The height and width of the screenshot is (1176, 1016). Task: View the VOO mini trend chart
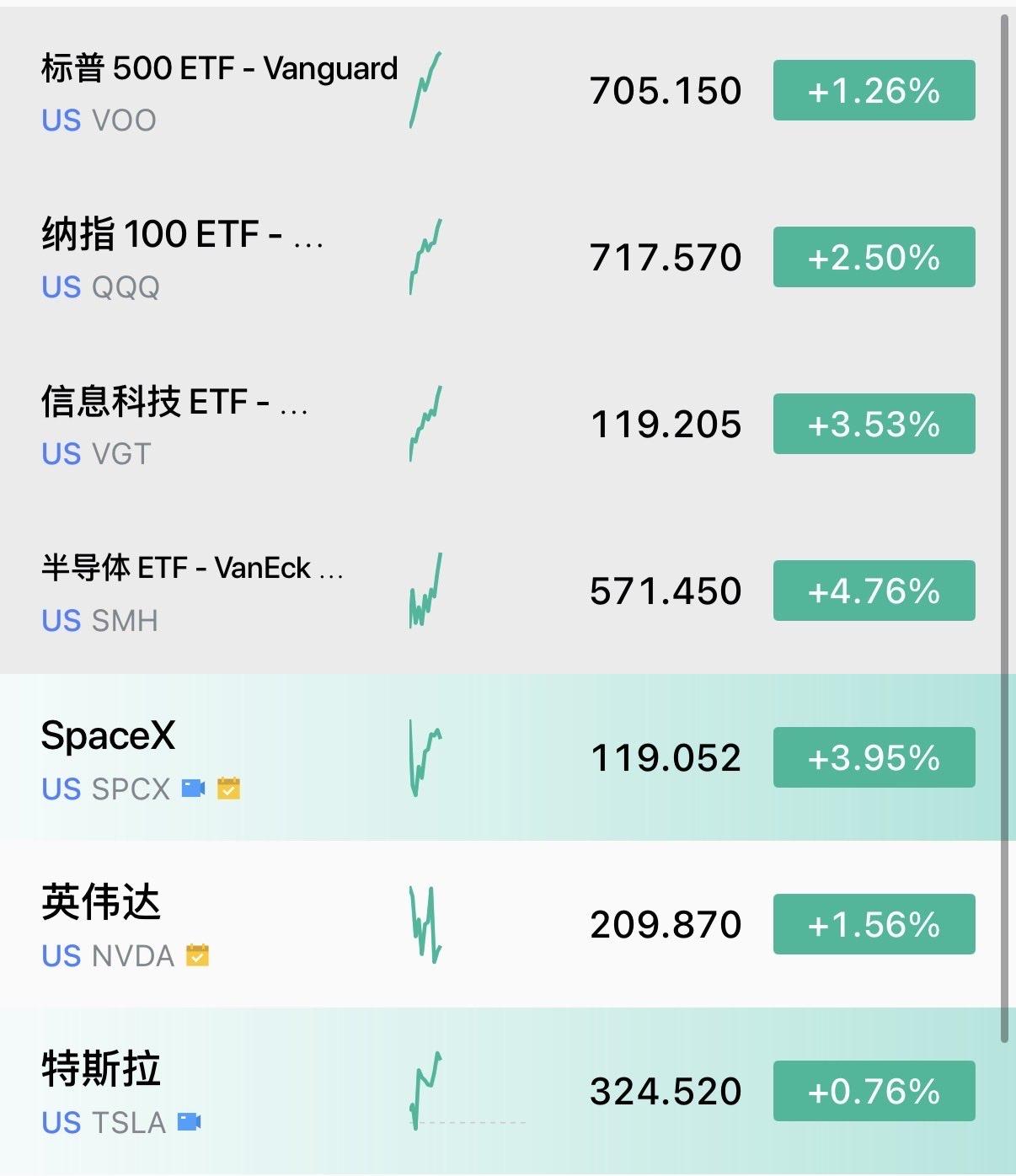425,90
